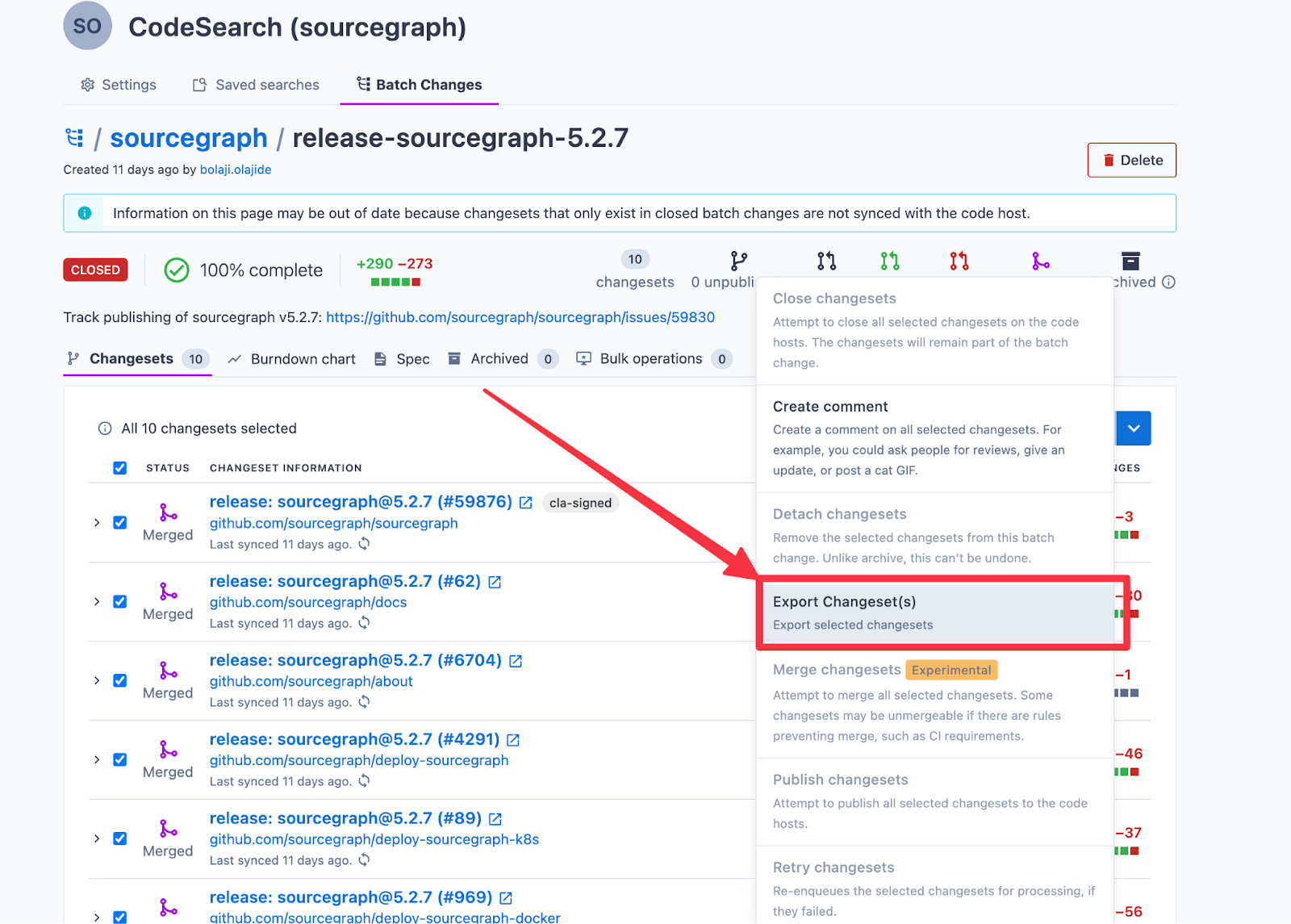Click the archive box stat icon
Screen dimensions: 1291x924
click(1130, 261)
